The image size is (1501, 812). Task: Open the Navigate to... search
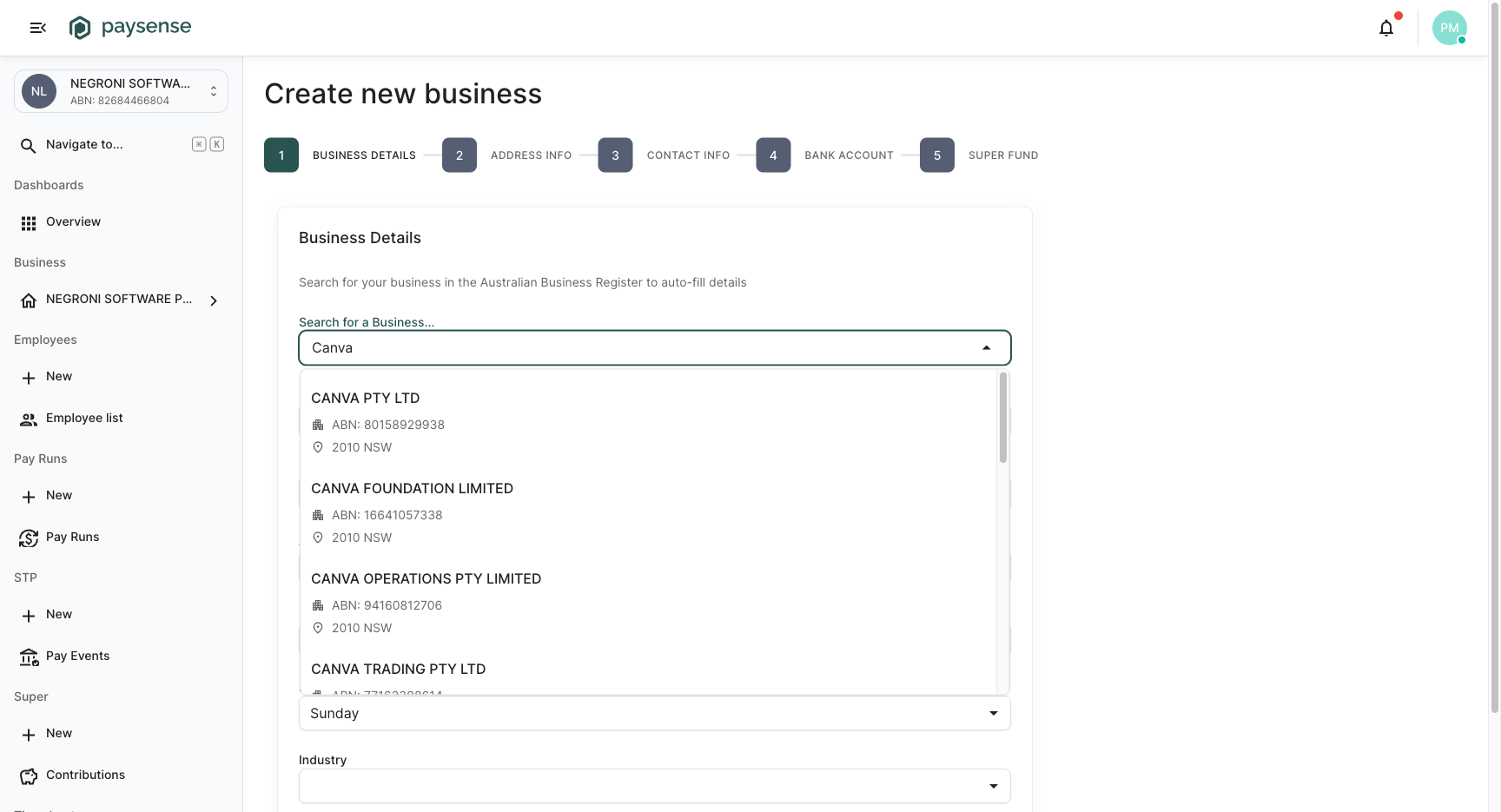tap(121, 144)
